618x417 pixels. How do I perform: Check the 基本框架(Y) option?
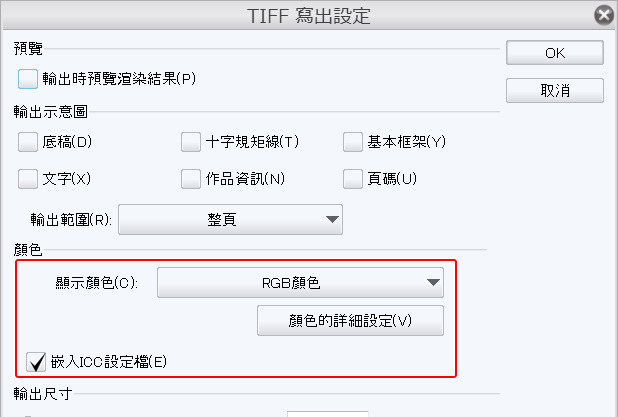(353, 142)
